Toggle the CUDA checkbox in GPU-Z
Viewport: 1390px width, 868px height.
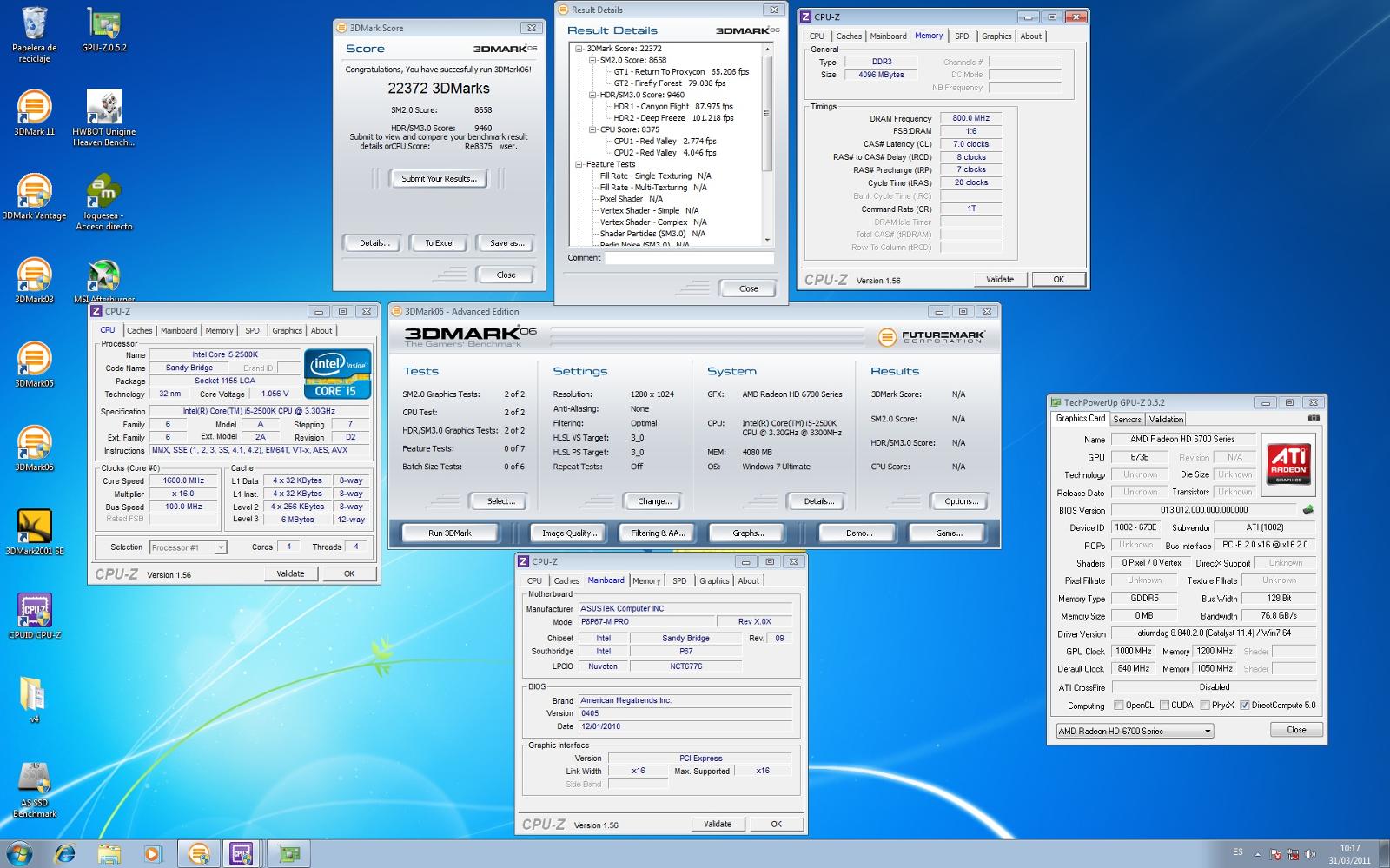pos(1164,705)
